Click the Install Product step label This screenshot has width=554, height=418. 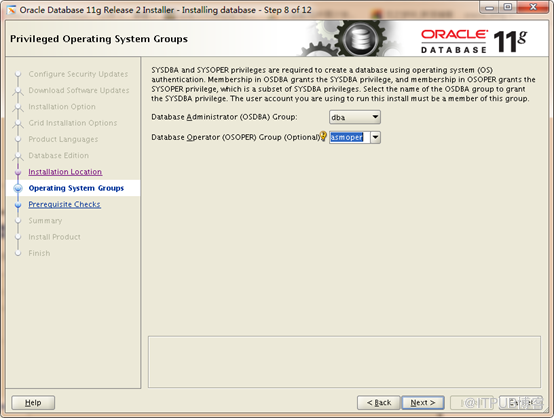[x=54, y=237]
